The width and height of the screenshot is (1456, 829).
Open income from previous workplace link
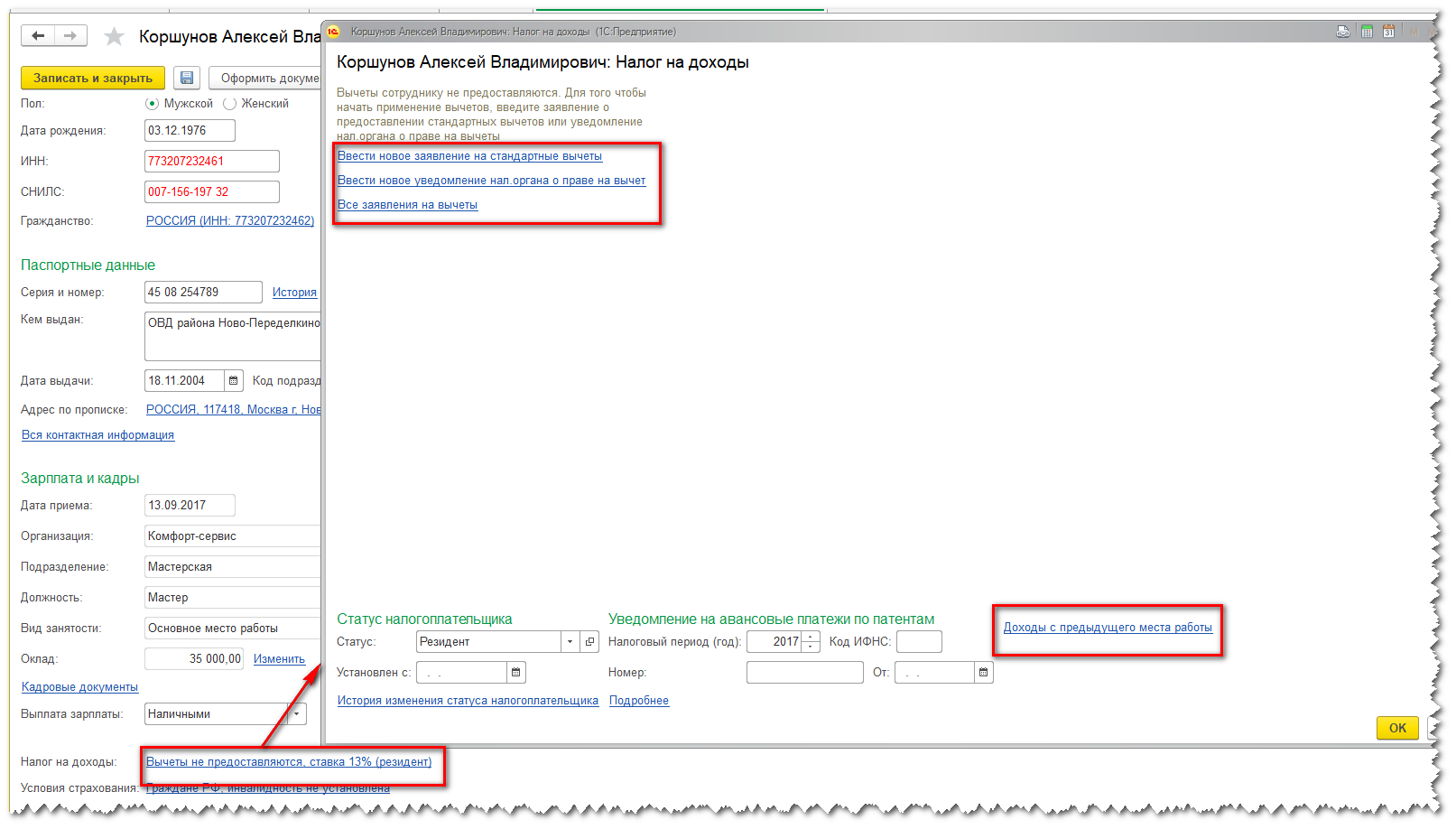pos(1108,628)
